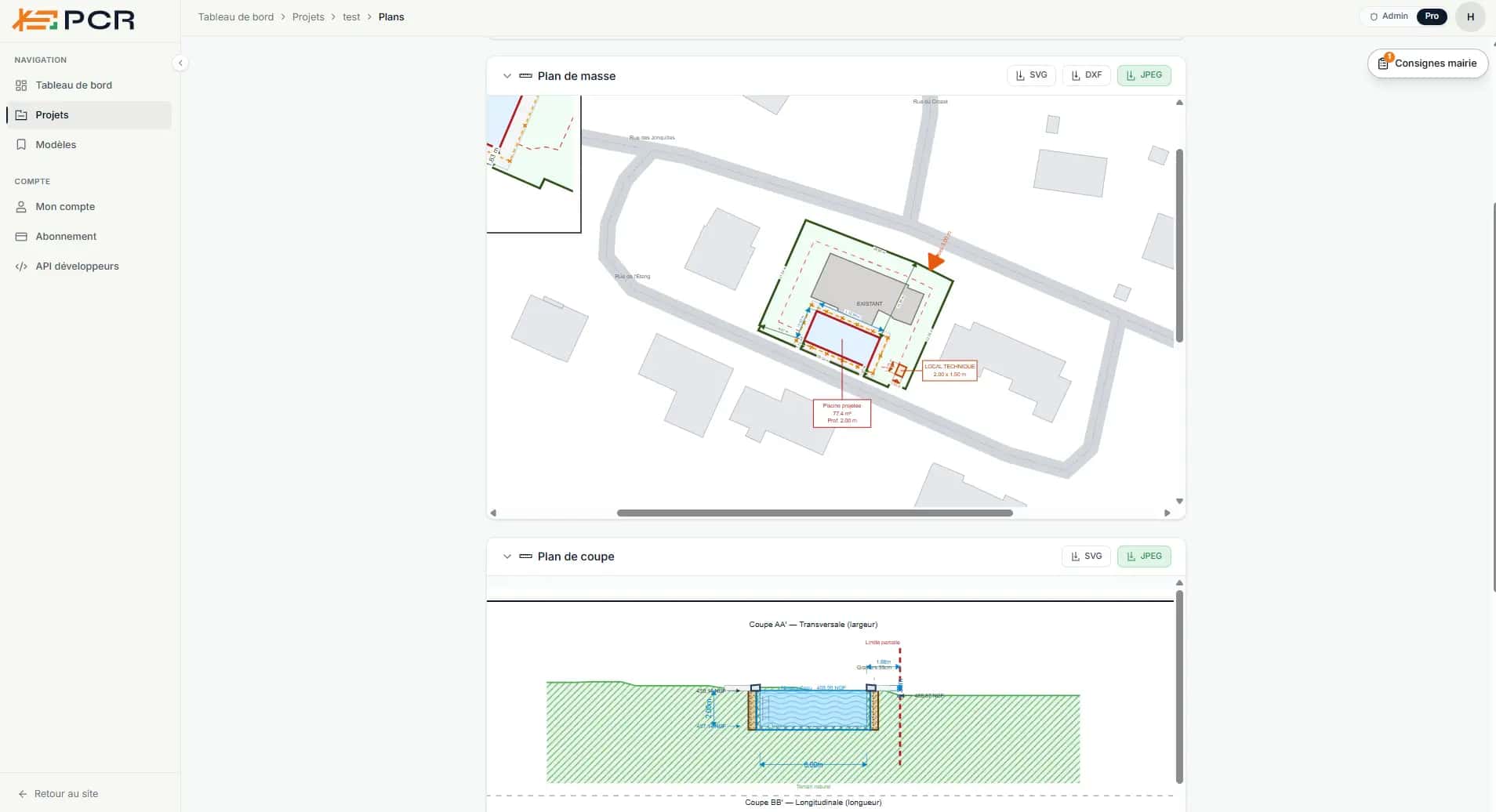
Task: Click Plan de masse scroll down arrow
Action: [1179, 501]
